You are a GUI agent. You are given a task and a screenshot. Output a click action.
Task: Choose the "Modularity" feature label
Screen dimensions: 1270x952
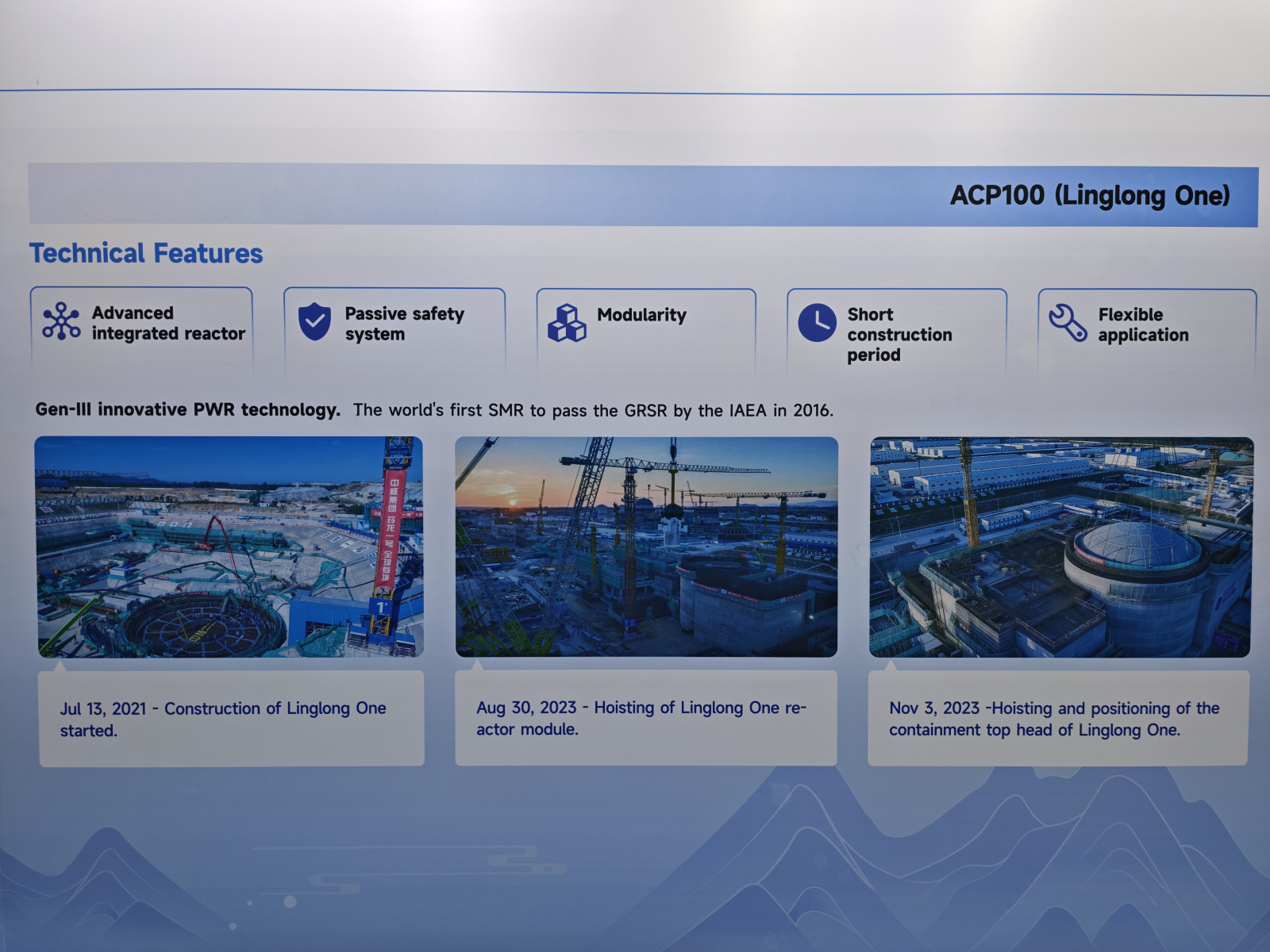(x=641, y=315)
